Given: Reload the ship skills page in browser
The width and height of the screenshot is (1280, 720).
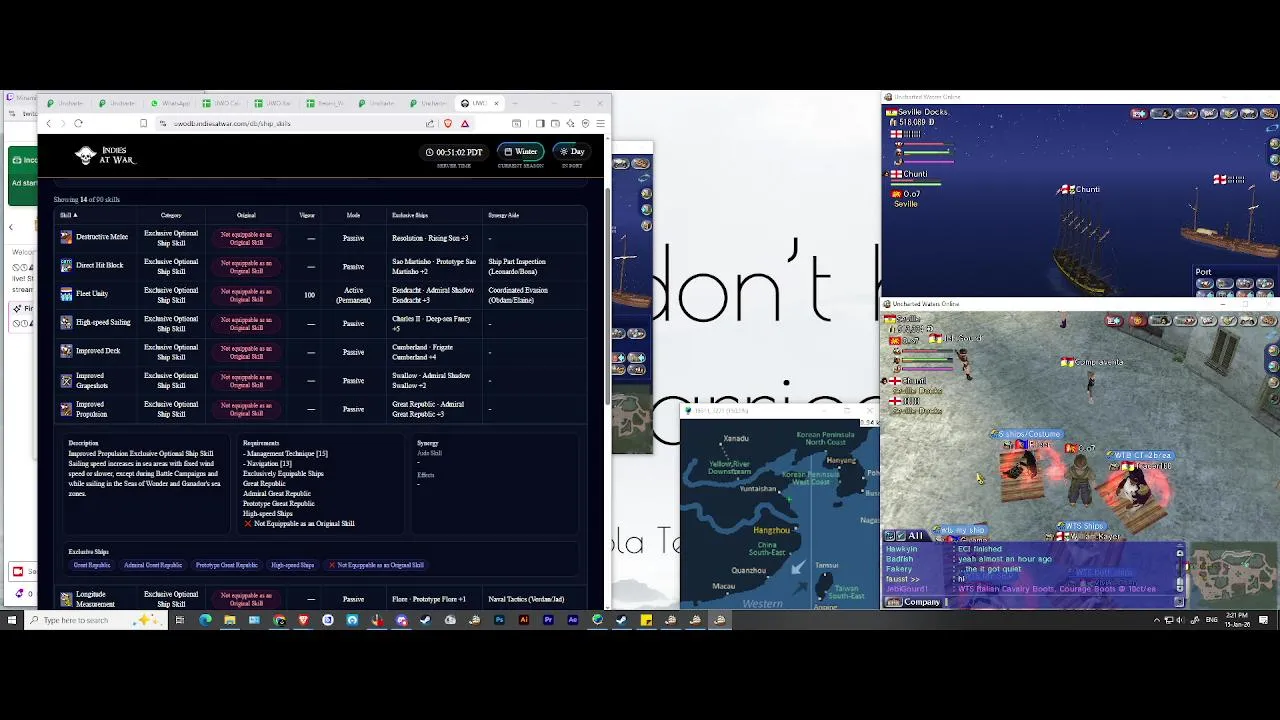Looking at the screenshot, I should [x=78, y=123].
